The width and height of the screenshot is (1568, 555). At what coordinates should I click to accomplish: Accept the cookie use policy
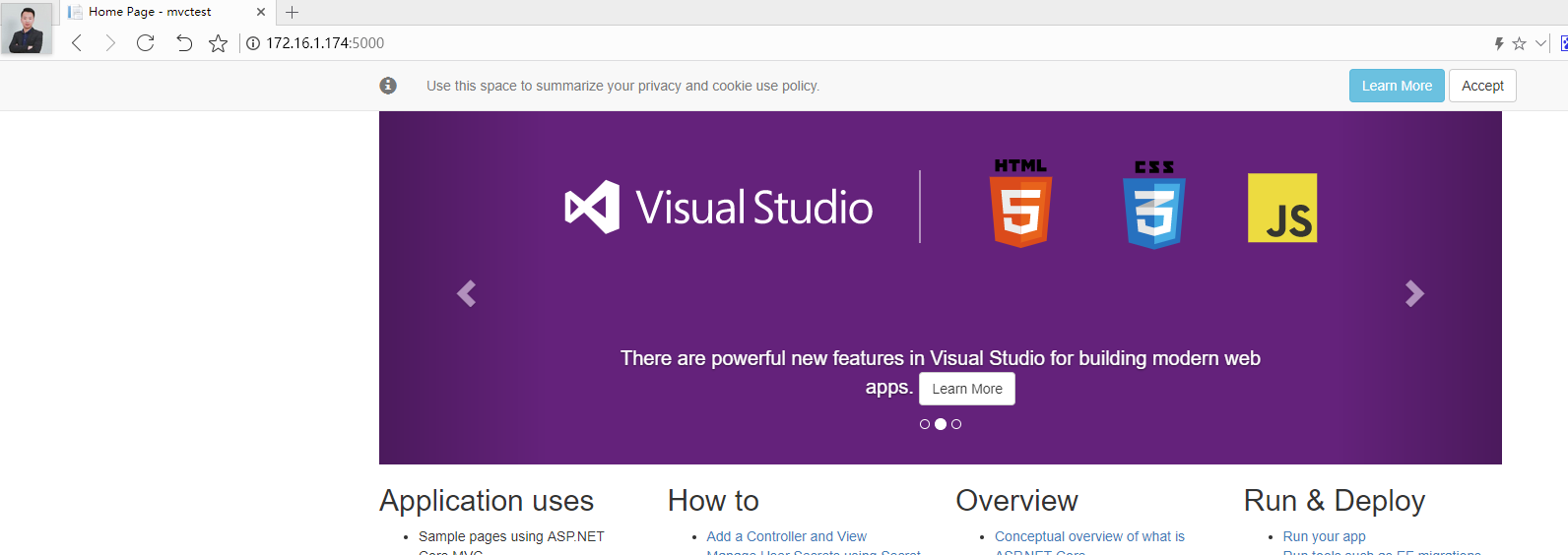click(x=1481, y=86)
